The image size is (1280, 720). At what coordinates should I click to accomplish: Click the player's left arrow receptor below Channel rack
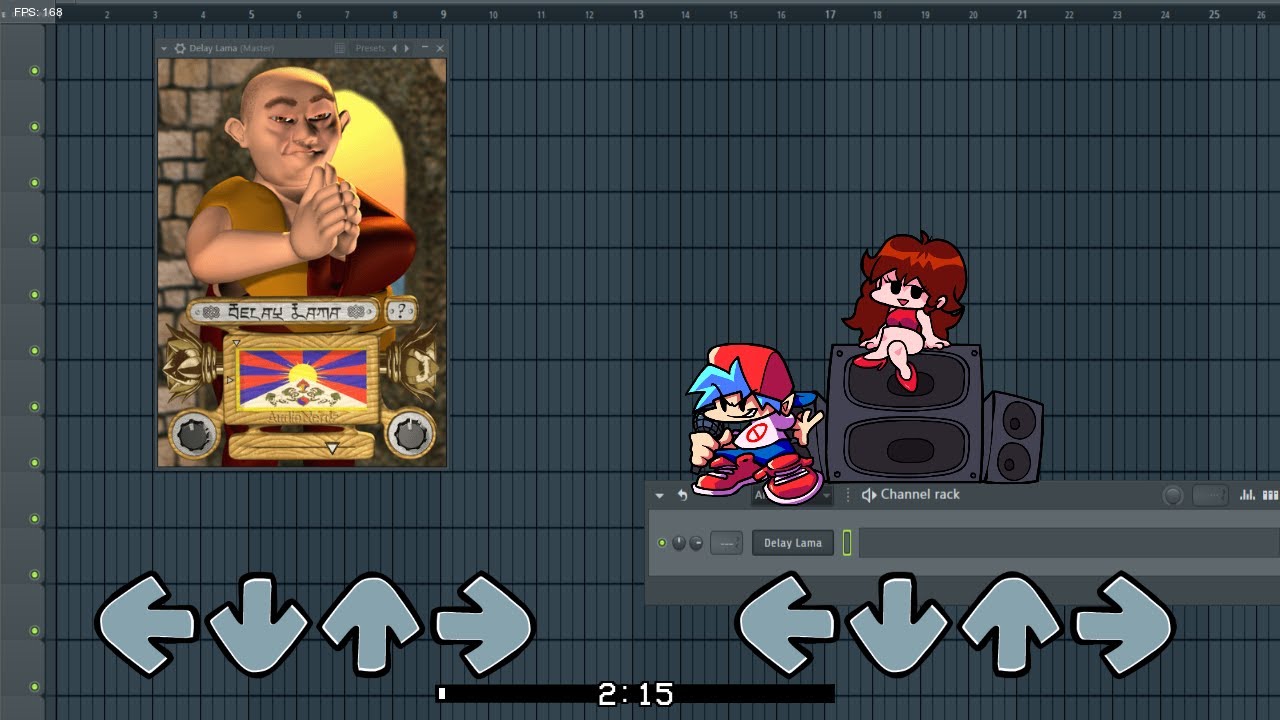[x=786, y=624]
